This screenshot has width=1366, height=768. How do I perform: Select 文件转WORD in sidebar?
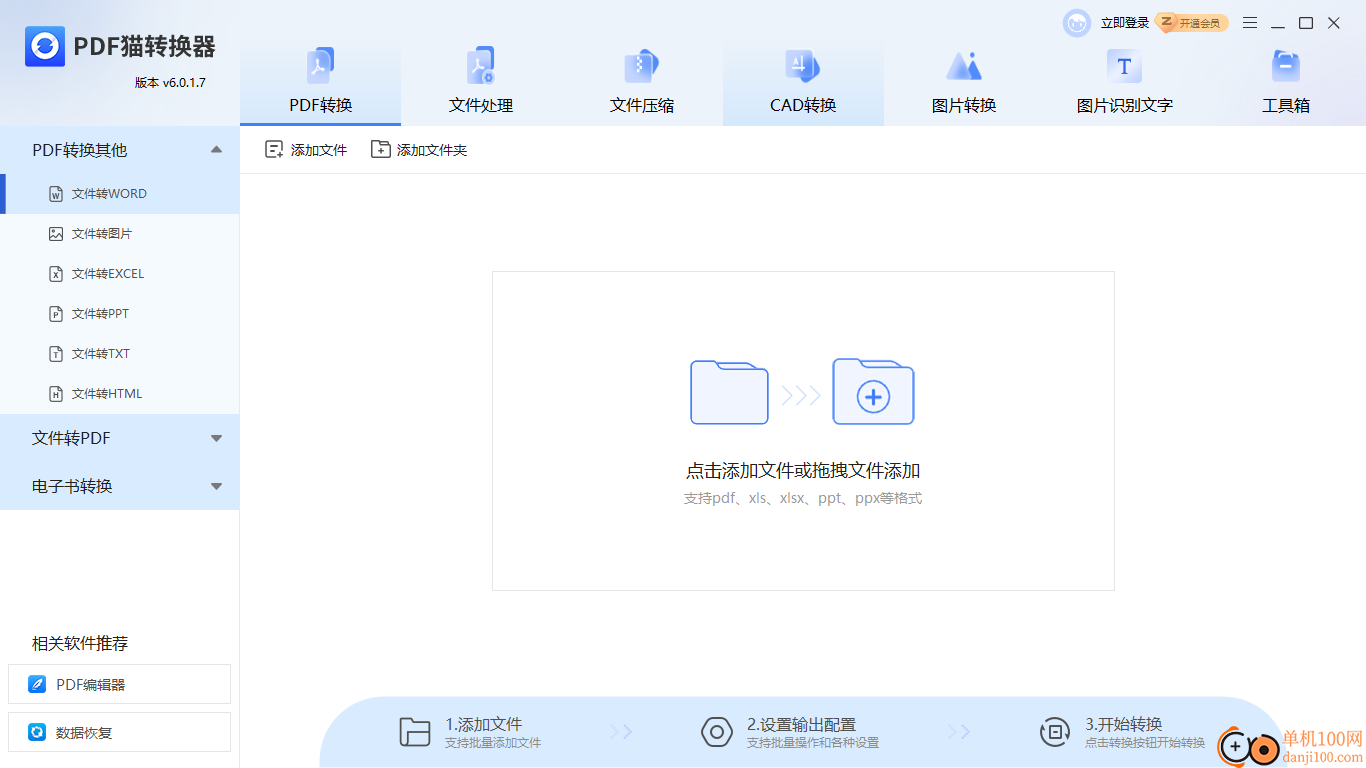click(120, 194)
